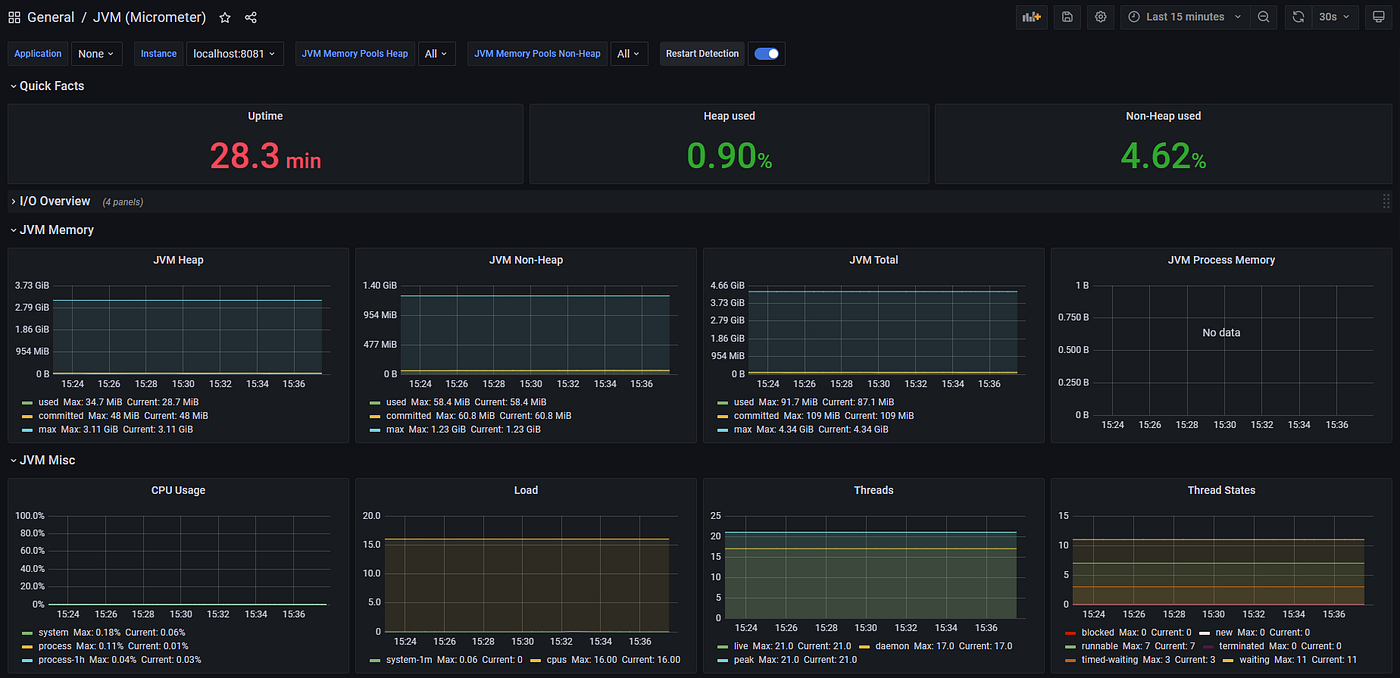Open the JVM Total panel title menu
Screen dimensions: 1400x678
(x=873, y=260)
